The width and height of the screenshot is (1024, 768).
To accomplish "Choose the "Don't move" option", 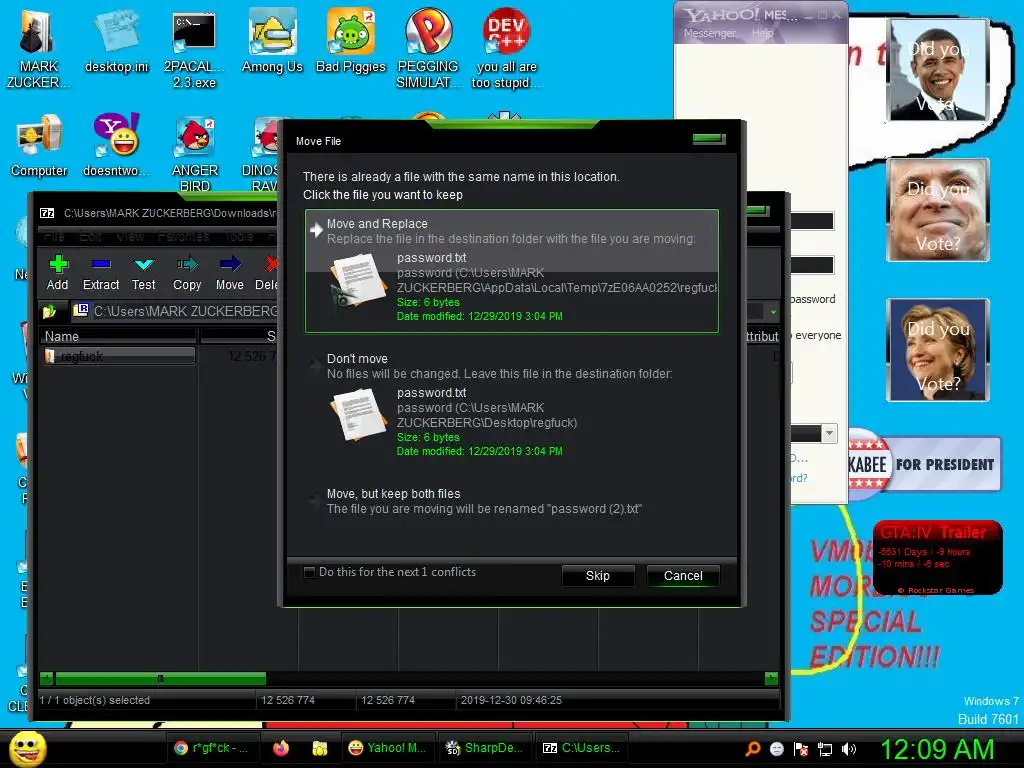I will click(511, 405).
